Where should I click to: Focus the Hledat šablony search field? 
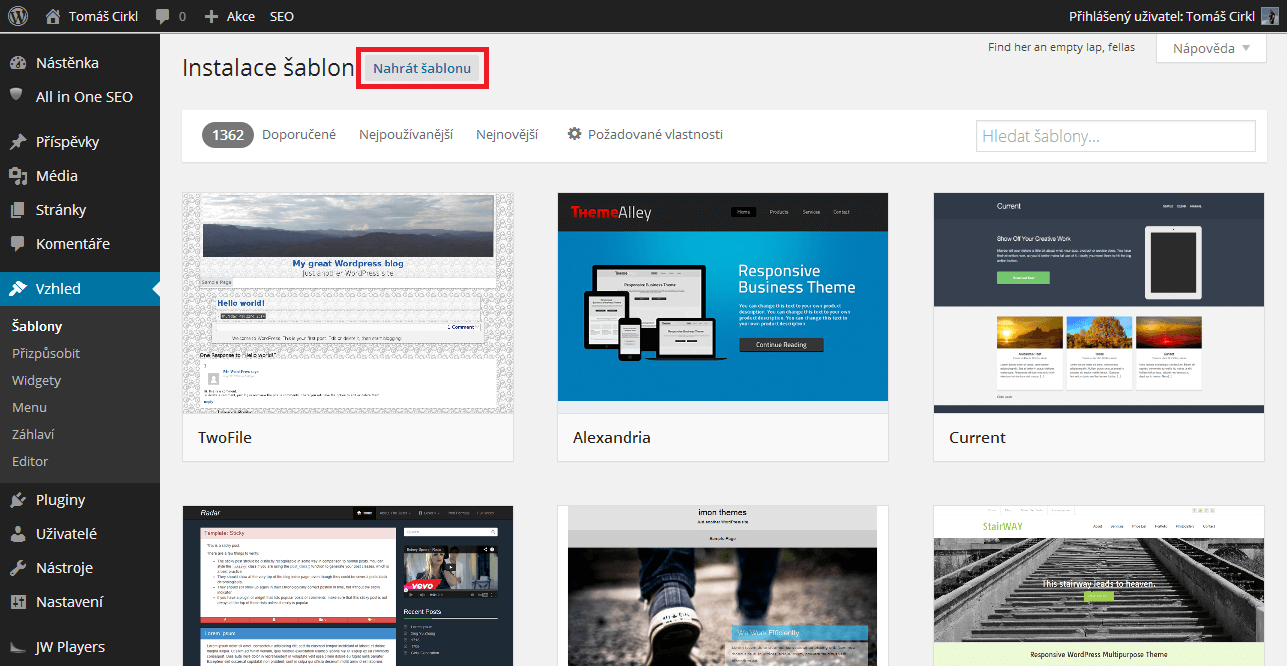click(x=1115, y=136)
